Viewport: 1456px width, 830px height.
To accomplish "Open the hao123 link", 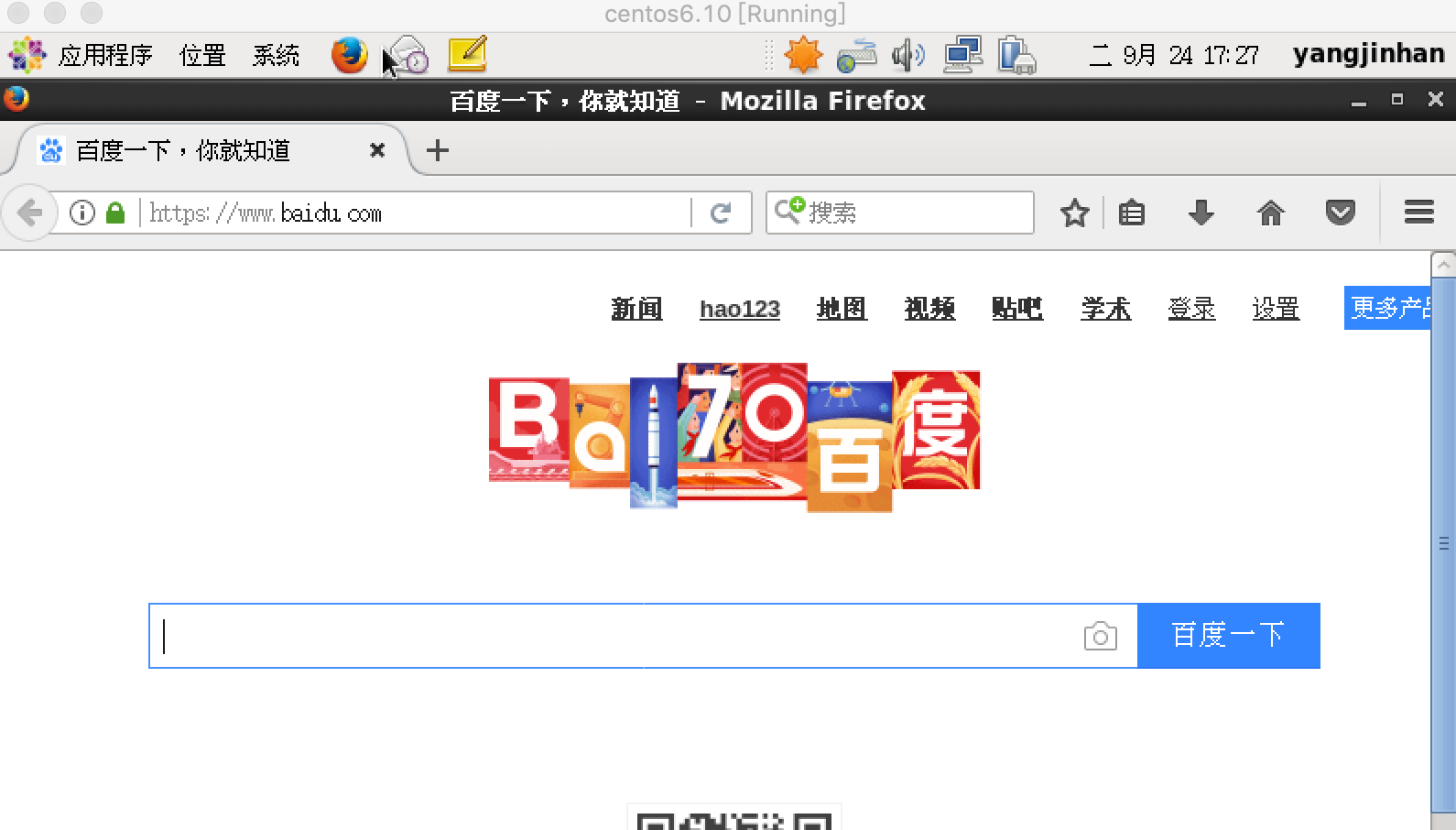I will 740,309.
